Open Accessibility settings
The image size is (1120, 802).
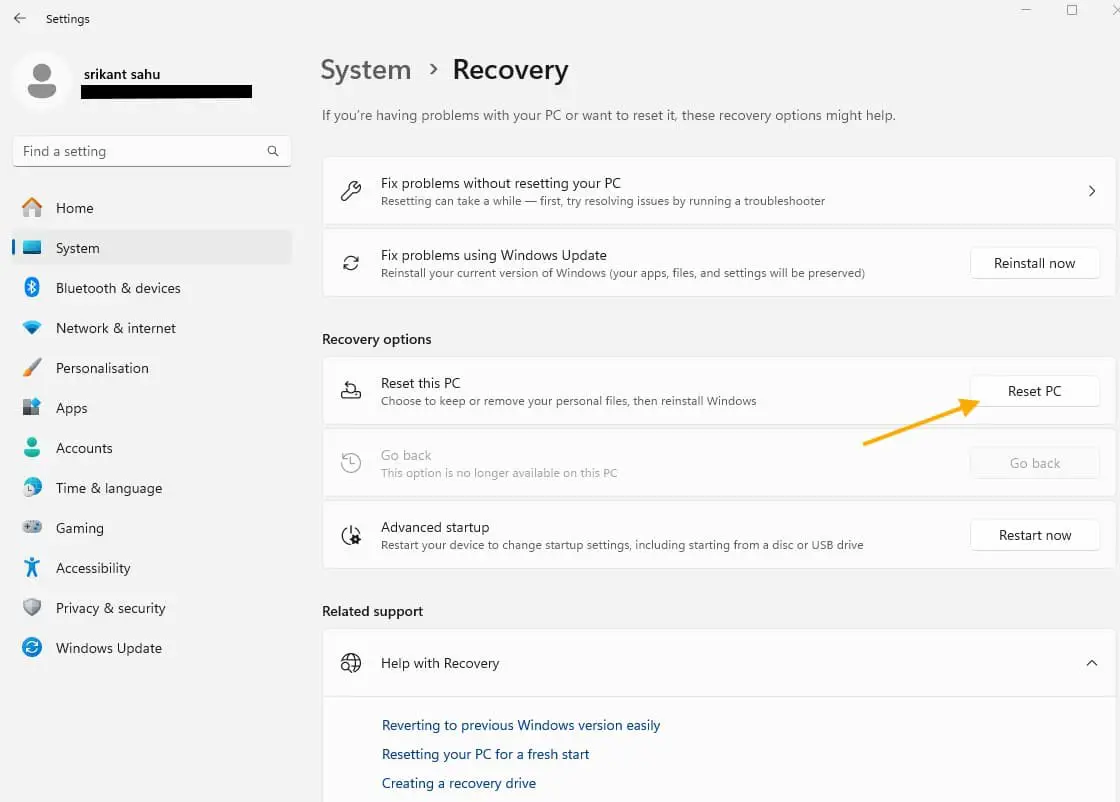pos(151,568)
